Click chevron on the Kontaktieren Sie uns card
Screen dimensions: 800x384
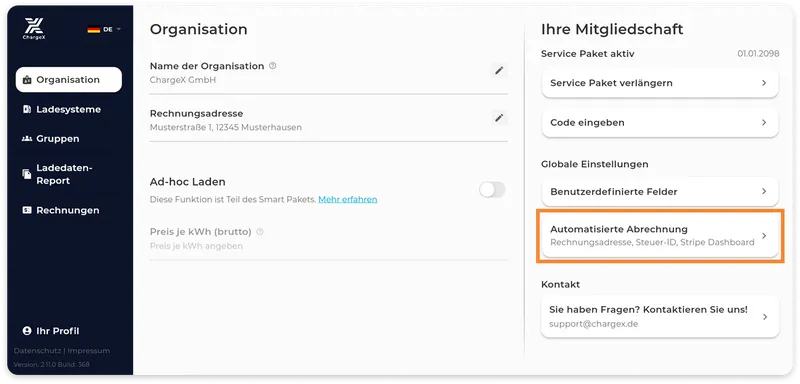tap(764, 317)
